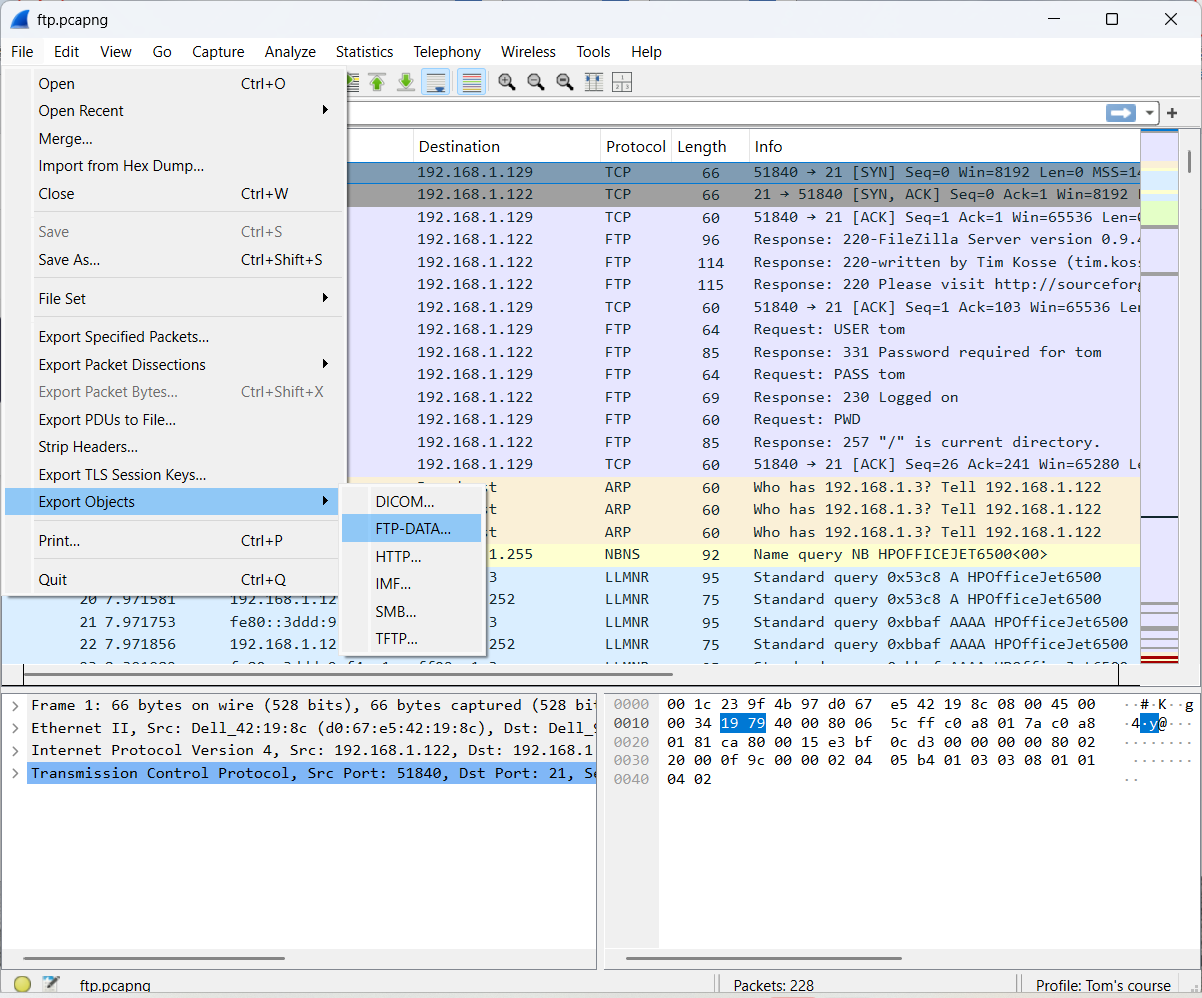1202x998 pixels.
Task: Expand the Frame 1 details row
Action: [x=16, y=706]
